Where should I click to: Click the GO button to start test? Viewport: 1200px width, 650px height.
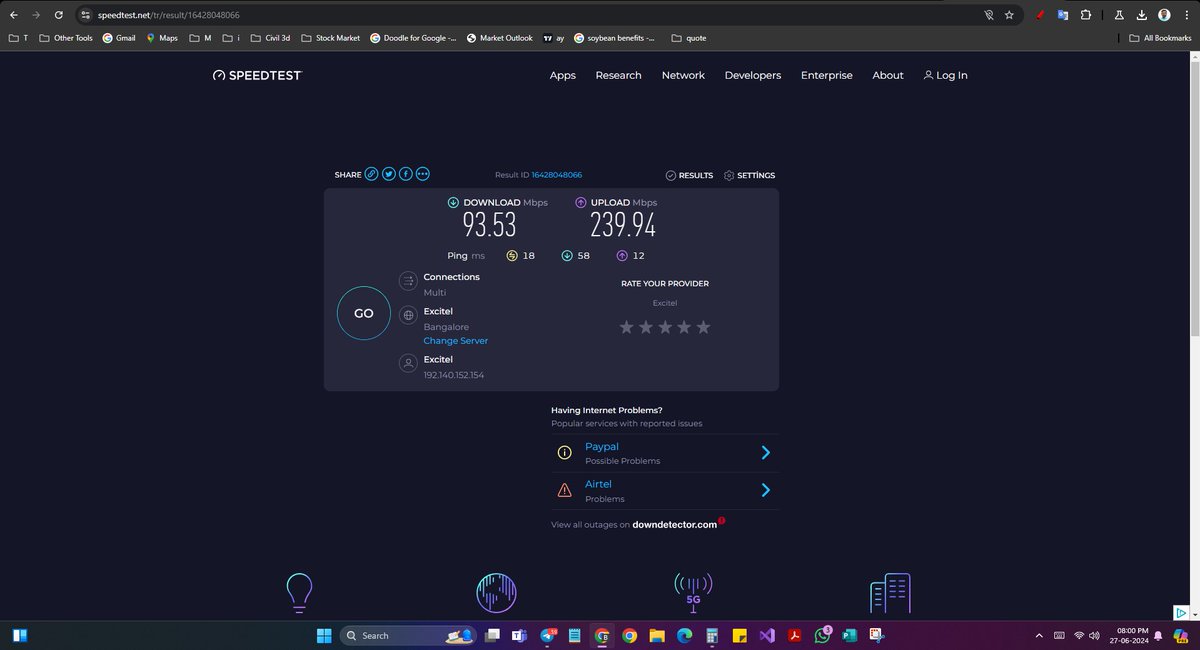(364, 313)
